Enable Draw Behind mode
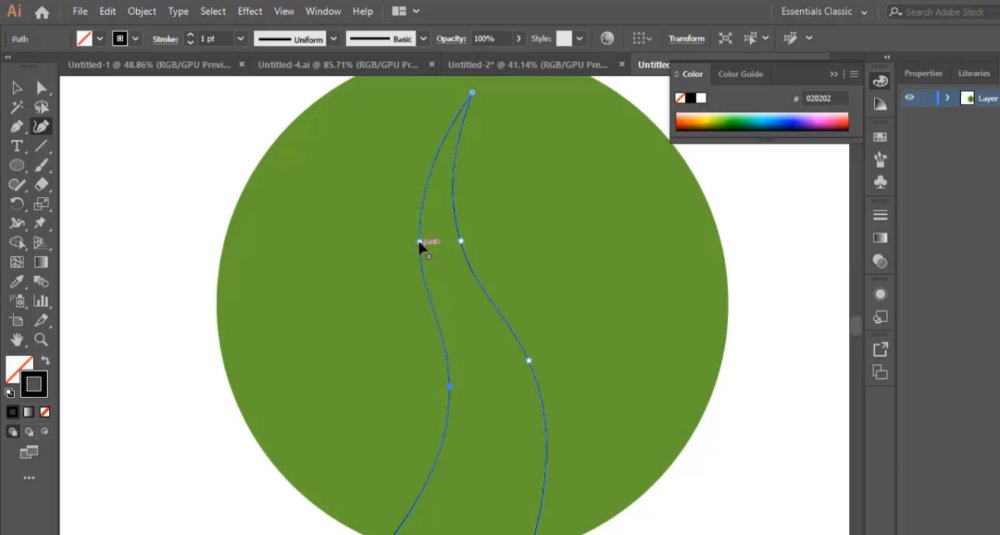Screen dimensions: 1000x535 [x=29, y=432]
